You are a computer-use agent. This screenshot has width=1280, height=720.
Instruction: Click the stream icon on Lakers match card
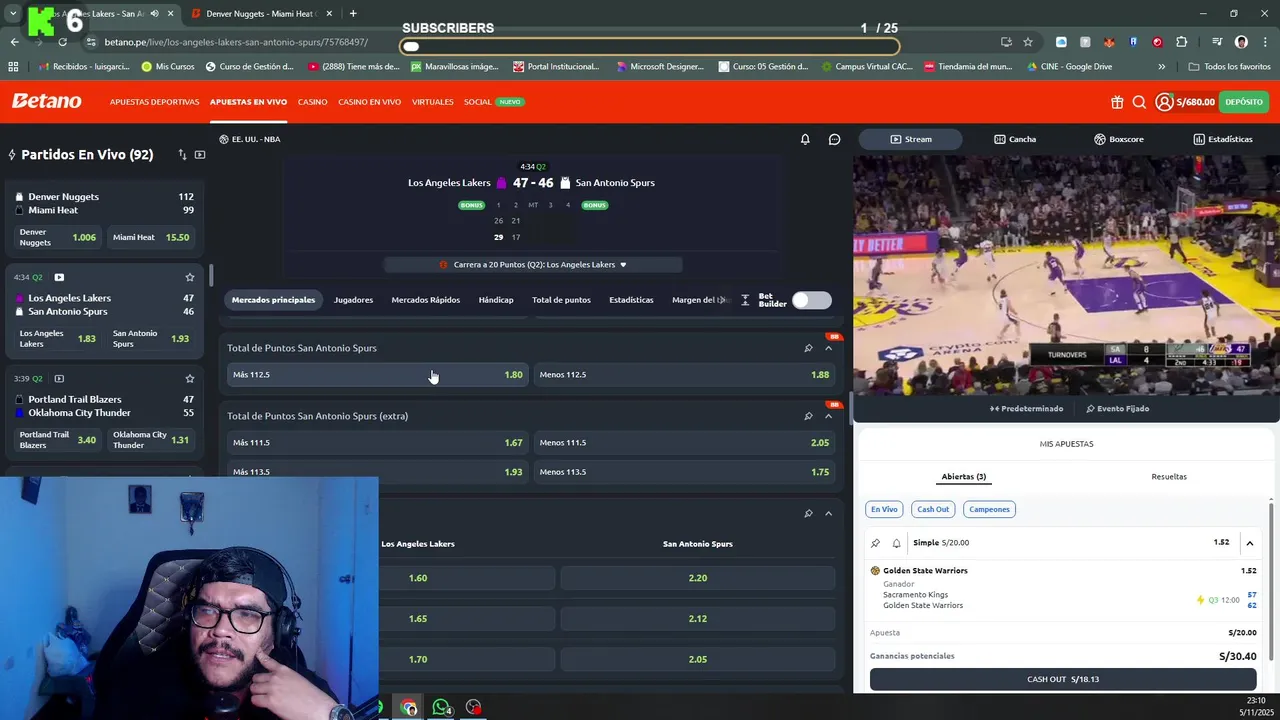pos(59,277)
